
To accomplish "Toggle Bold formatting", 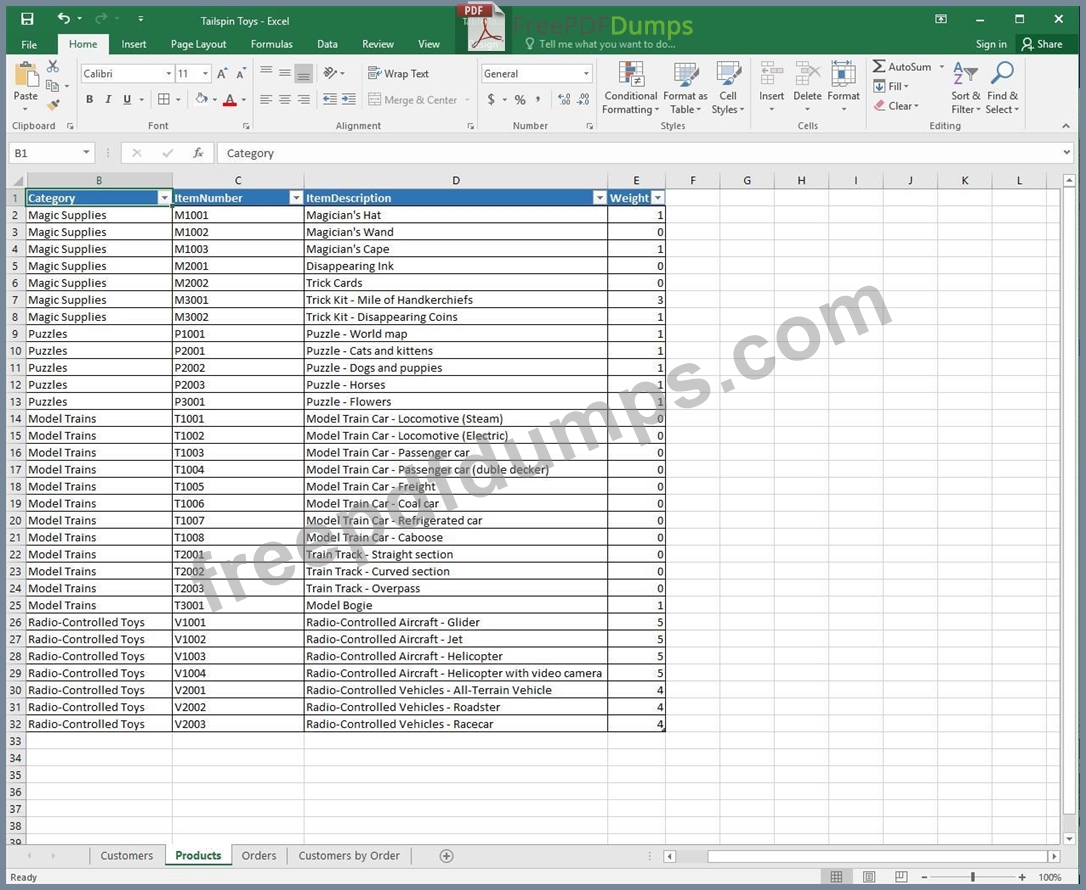I will tap(89, 100).
